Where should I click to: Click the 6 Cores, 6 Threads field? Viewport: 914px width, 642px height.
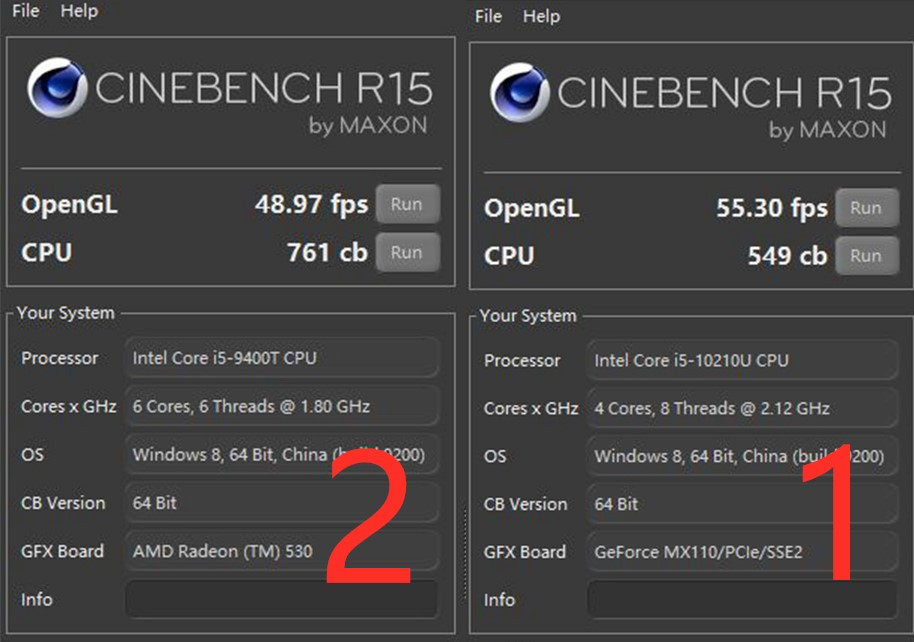[281, 406]
